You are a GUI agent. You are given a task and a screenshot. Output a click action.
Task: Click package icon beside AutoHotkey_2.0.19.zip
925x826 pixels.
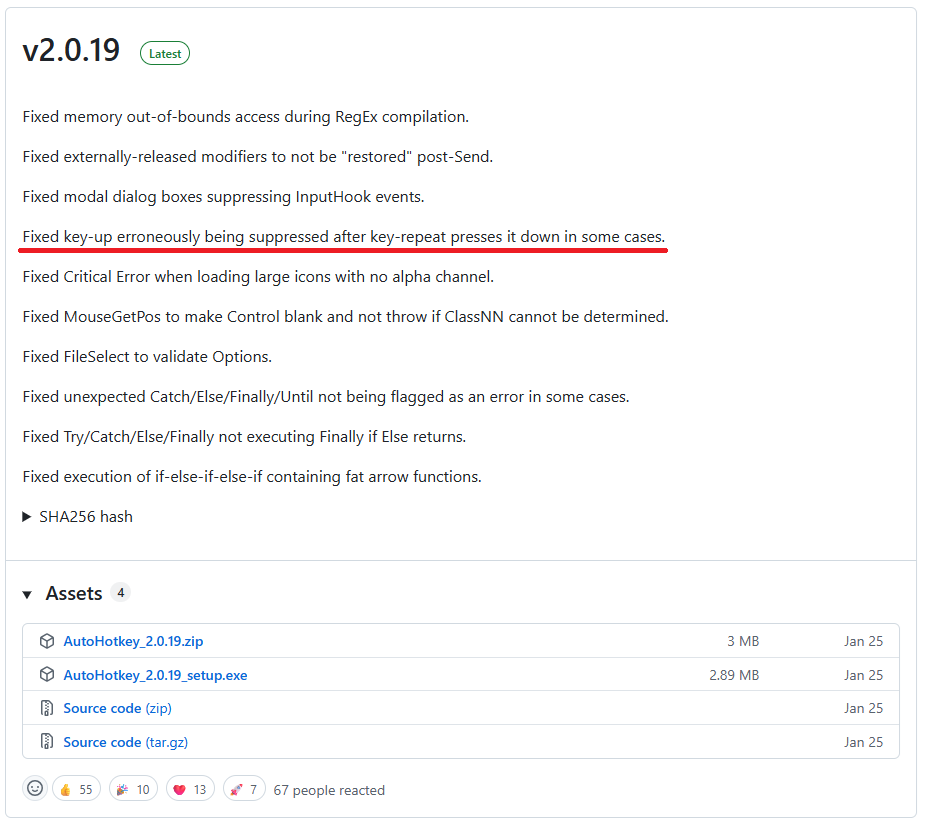(x=46, y=641)
